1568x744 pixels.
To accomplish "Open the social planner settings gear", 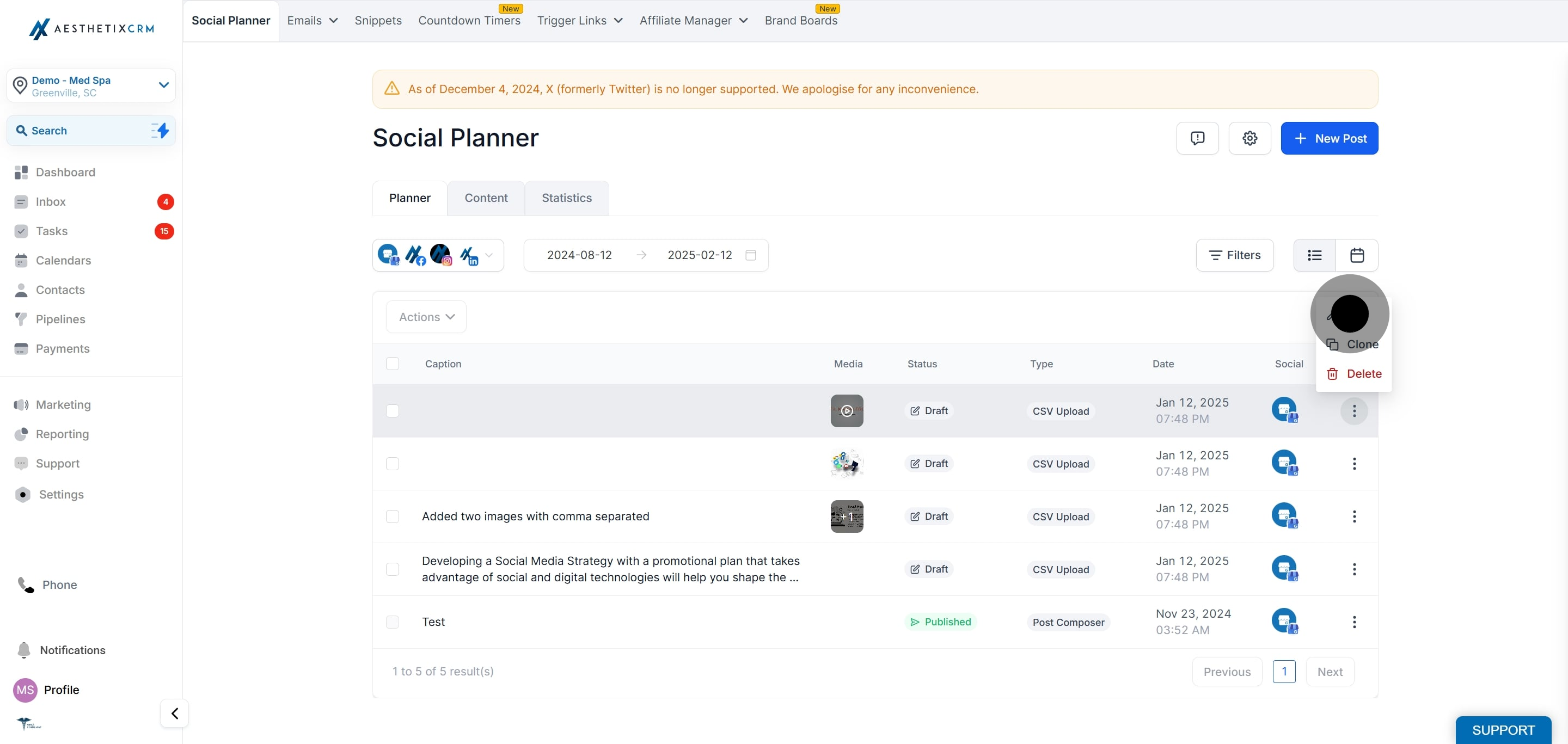I will point(1249,138).
